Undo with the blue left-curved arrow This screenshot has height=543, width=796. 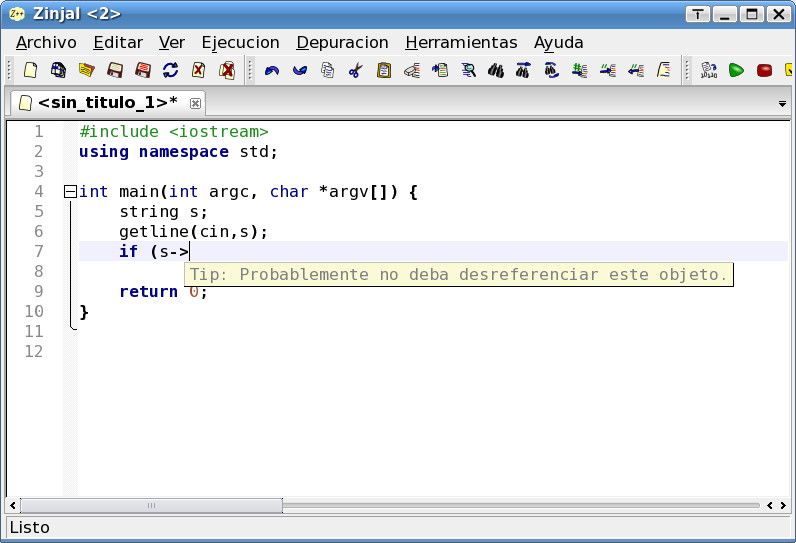coord(272,70)
